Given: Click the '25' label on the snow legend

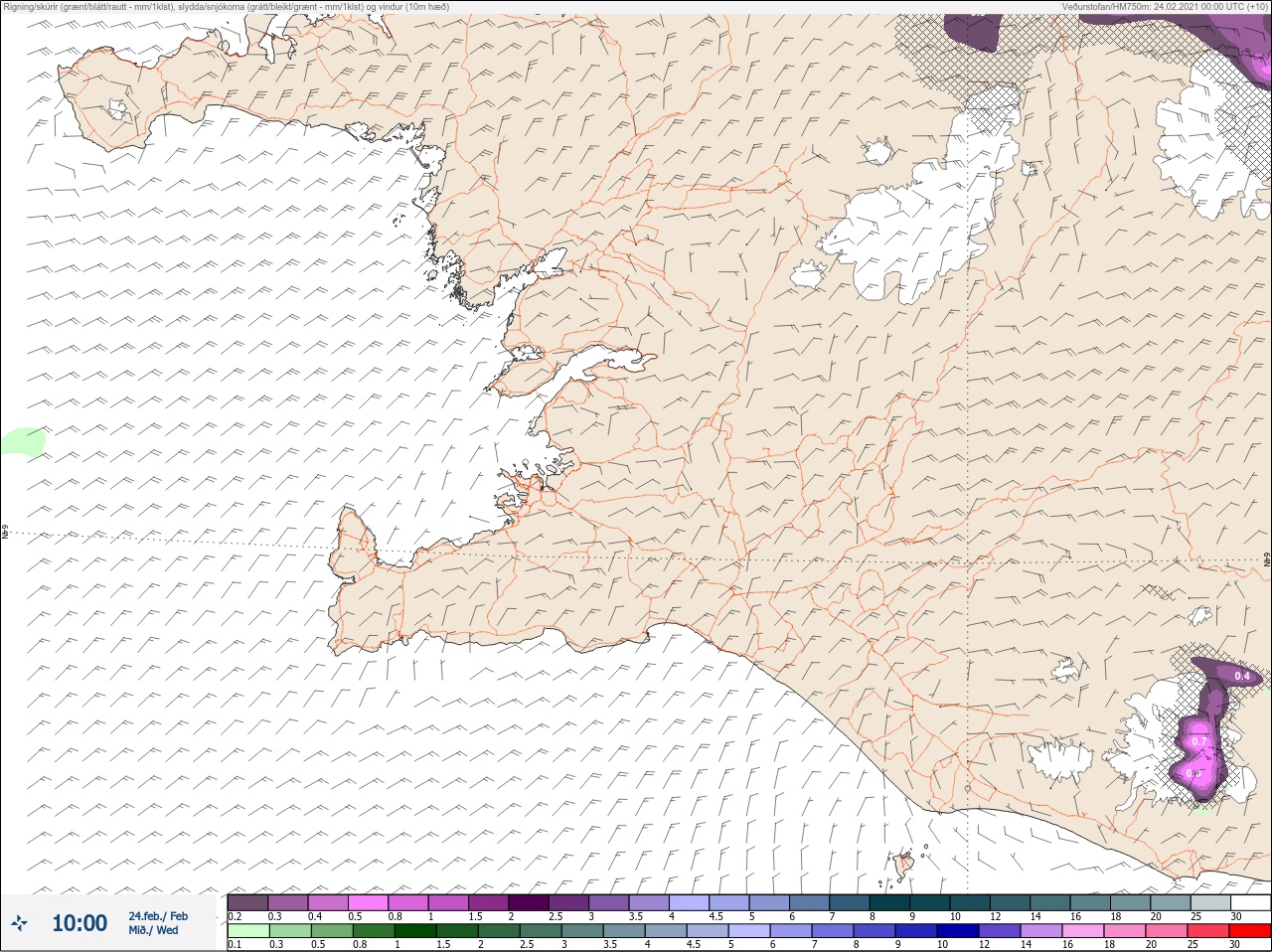Looking at the screenshot, I should (1196, 916).
